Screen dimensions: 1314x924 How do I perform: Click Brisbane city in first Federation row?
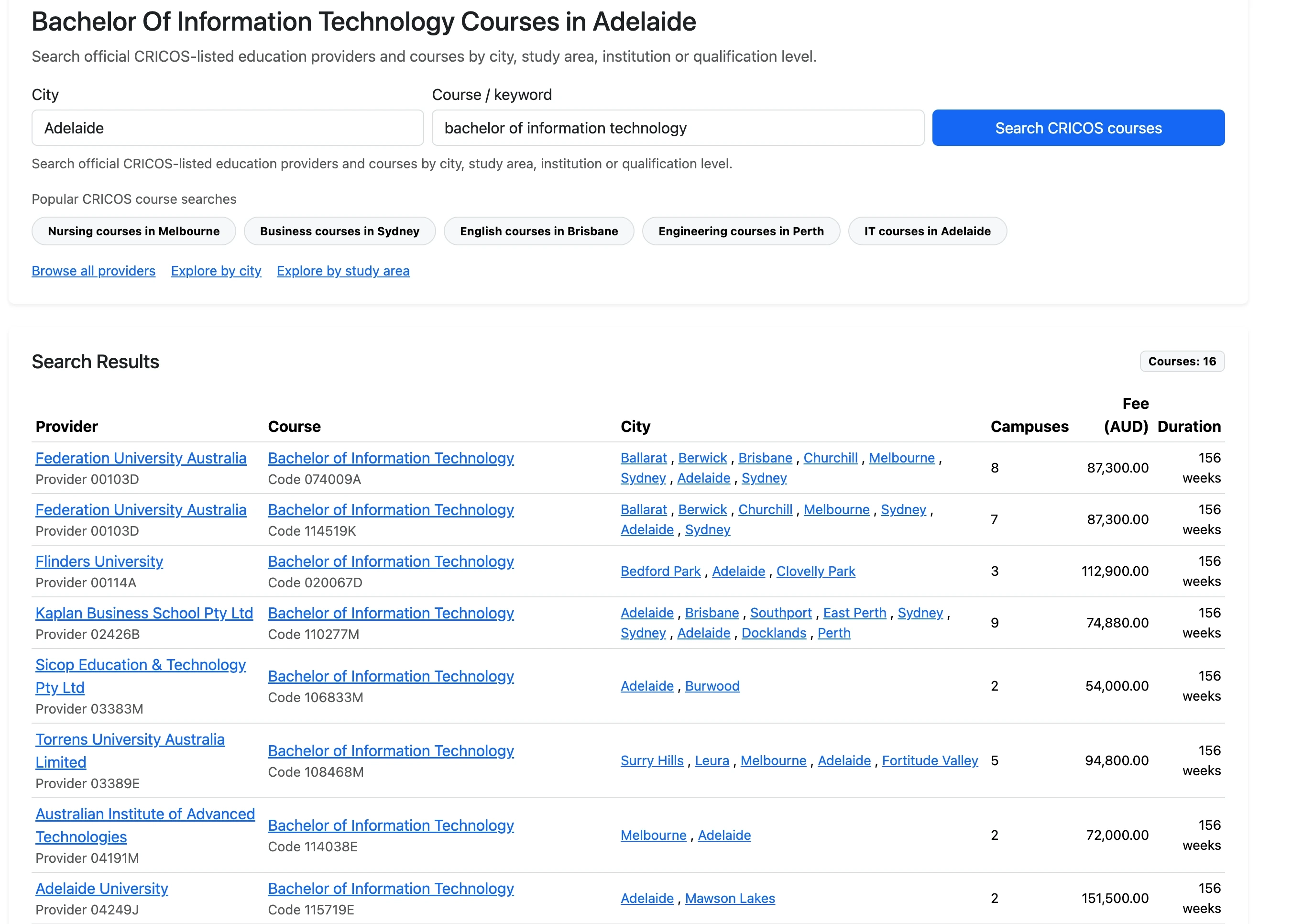click(x=765, y=458)
